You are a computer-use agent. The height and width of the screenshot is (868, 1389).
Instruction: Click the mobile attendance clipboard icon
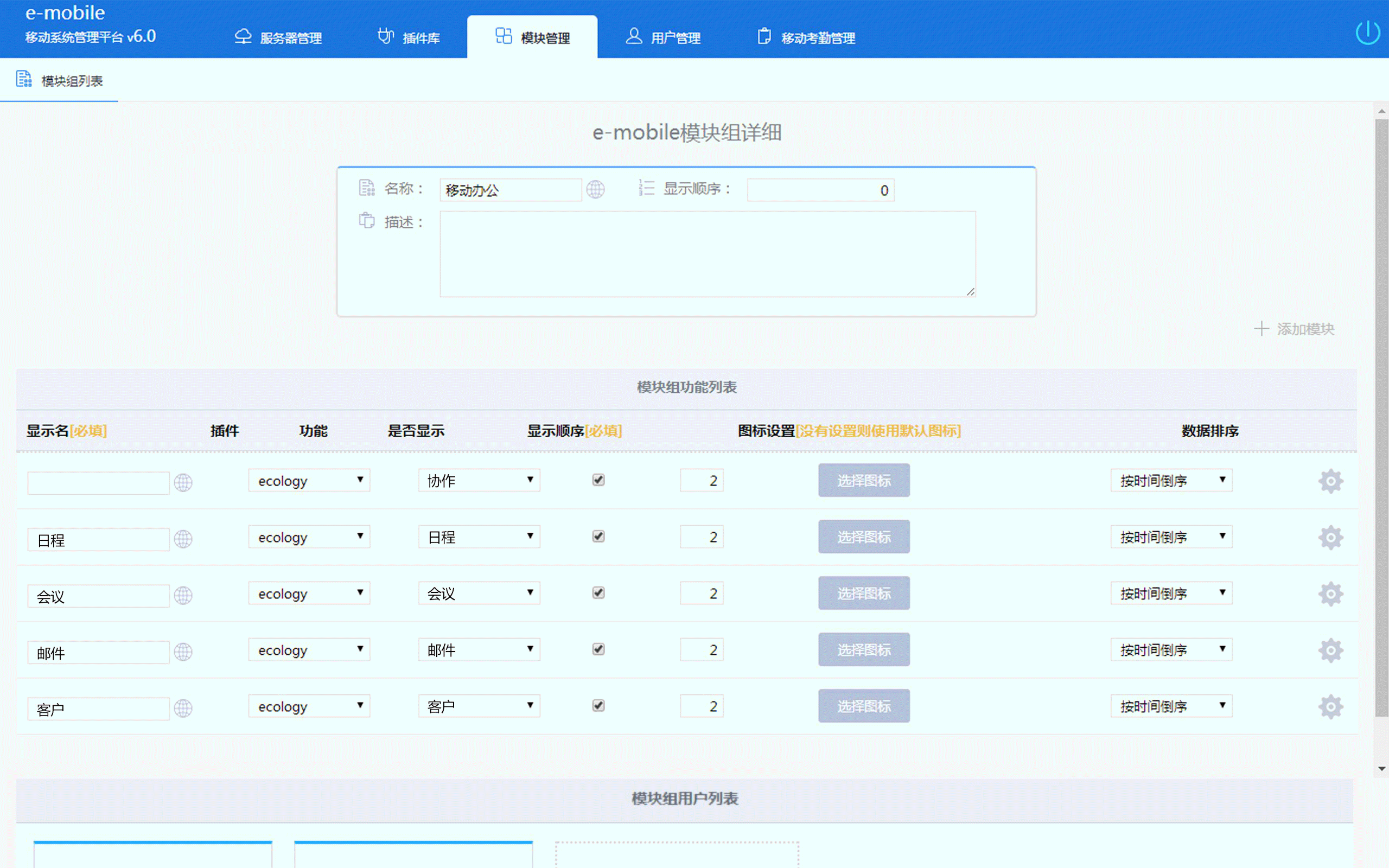[764, 36]
